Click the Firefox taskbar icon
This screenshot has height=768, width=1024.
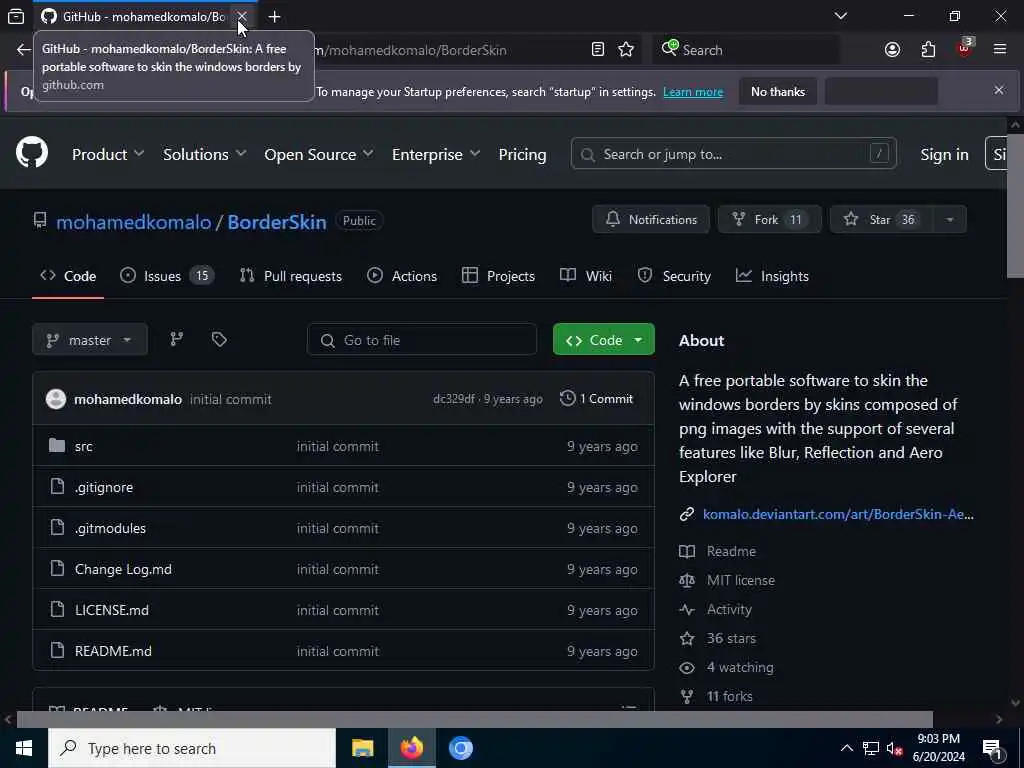click(x=411, y=748)
